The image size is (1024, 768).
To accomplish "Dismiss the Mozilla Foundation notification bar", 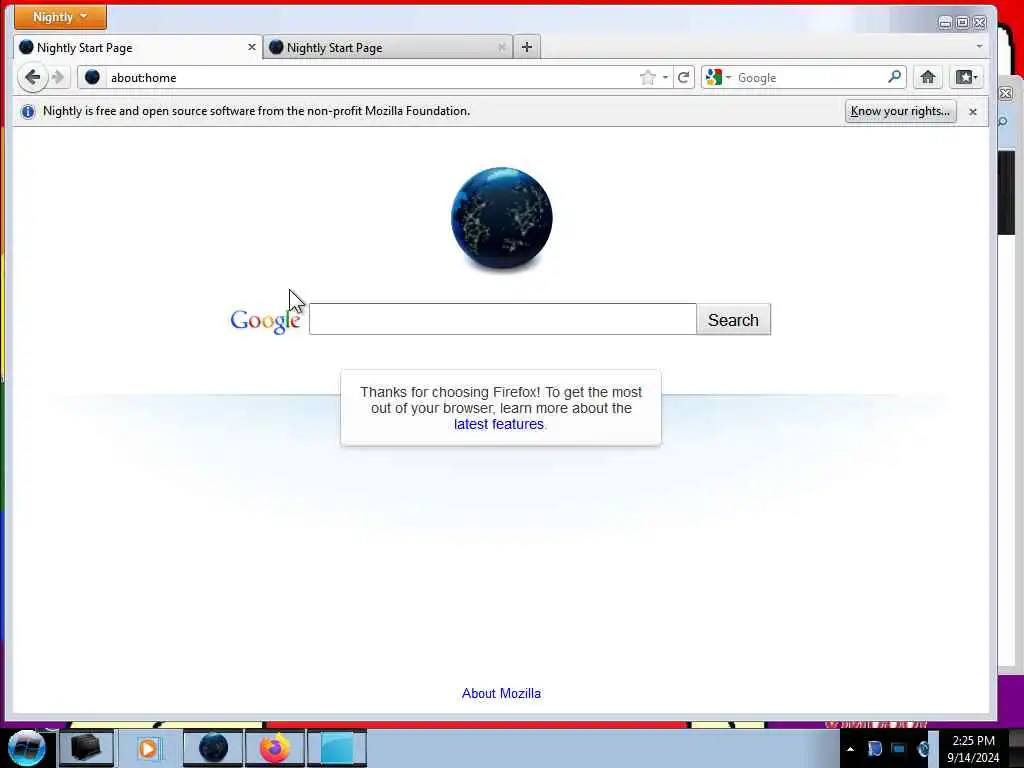I will coord(972,112).
